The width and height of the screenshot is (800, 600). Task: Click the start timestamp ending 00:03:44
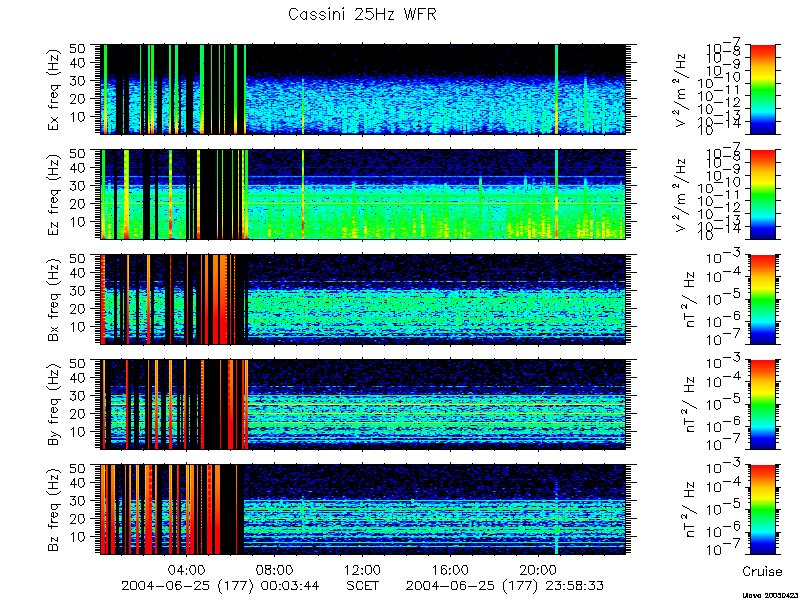tap(220, 586)
